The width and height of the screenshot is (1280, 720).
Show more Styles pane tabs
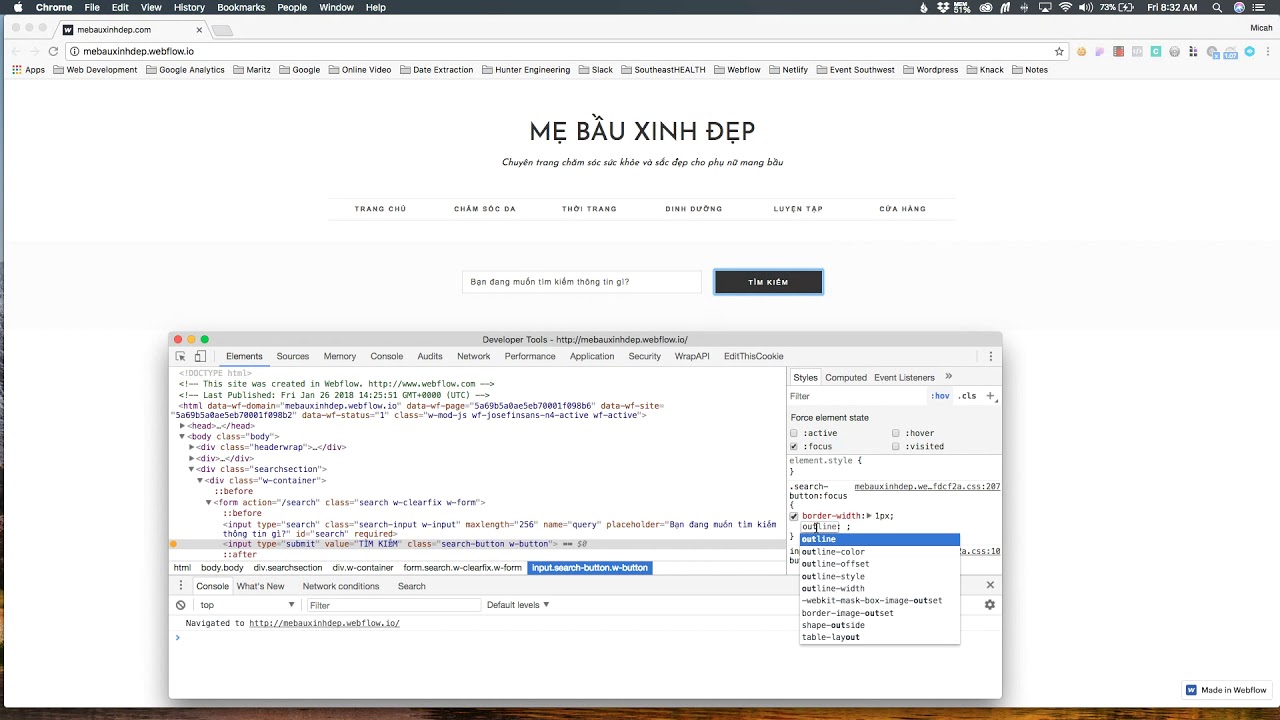[948, 377]
